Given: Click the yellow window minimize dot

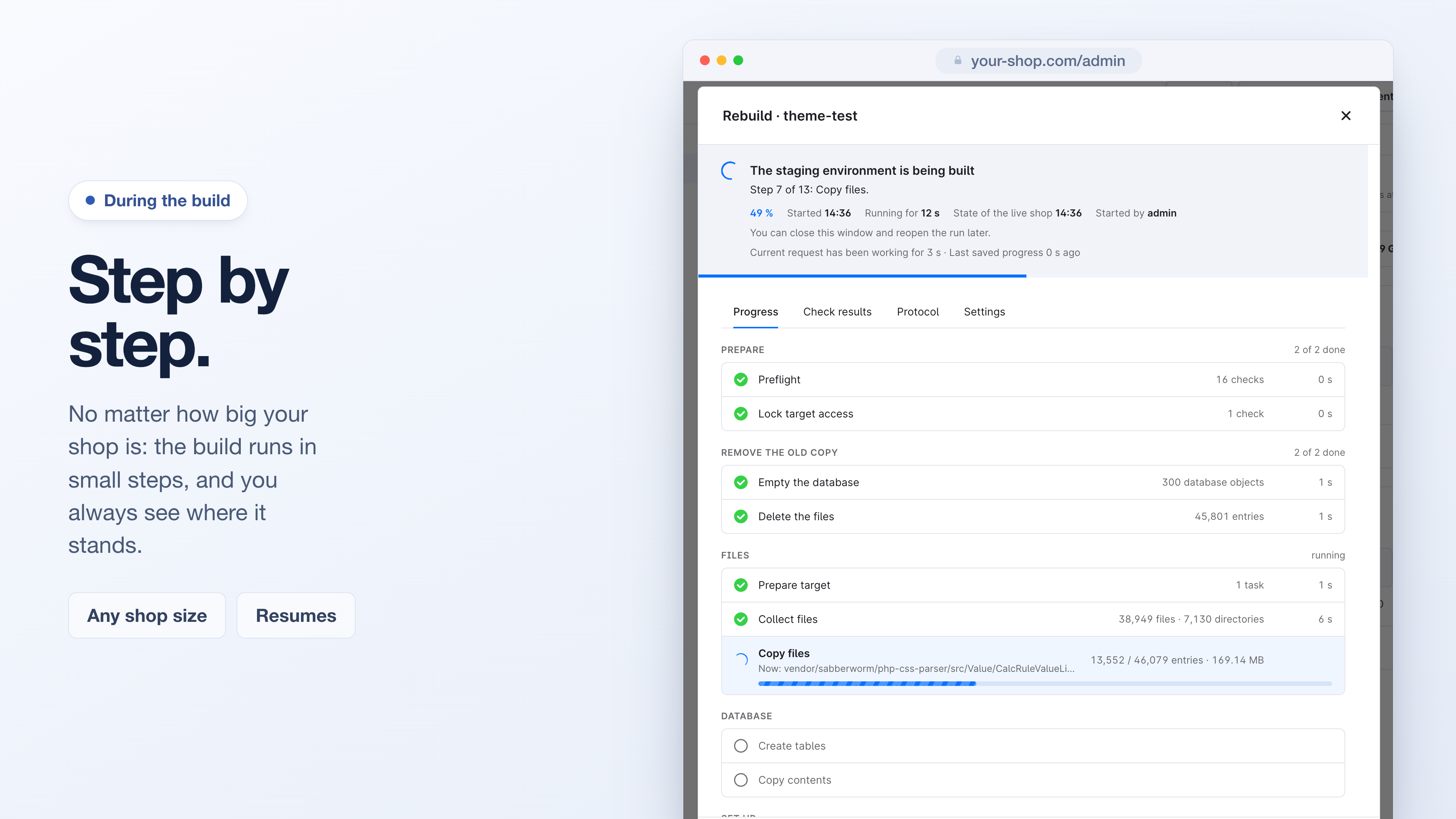Looking at the screenshot, I should click(721, 61).
